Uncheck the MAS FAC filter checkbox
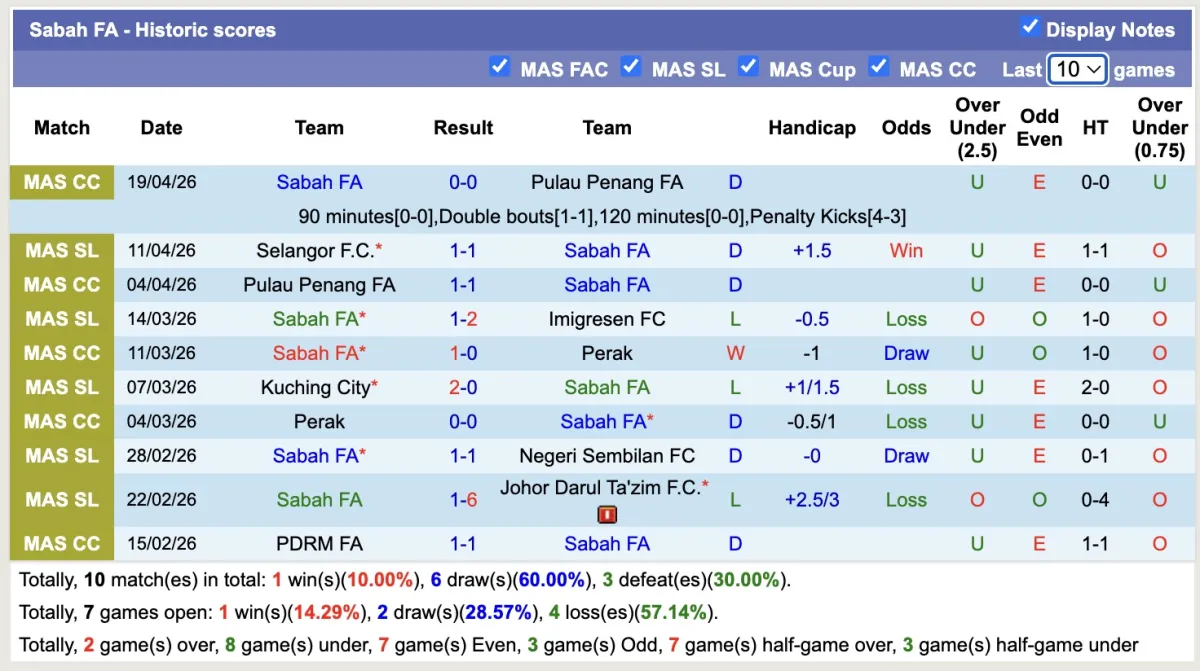This screenshot has width=1200, height=671. (x=499, y=67)
